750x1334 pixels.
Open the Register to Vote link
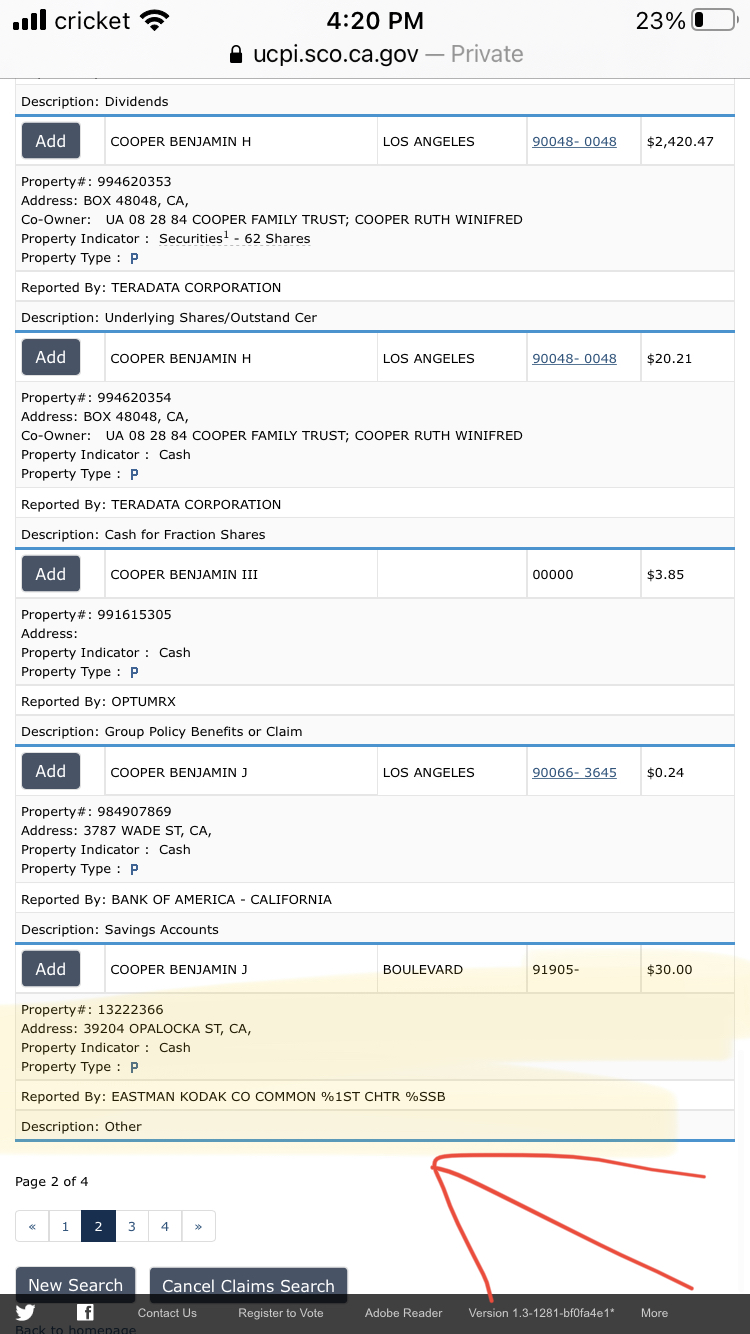click(x=281, y=1313)
